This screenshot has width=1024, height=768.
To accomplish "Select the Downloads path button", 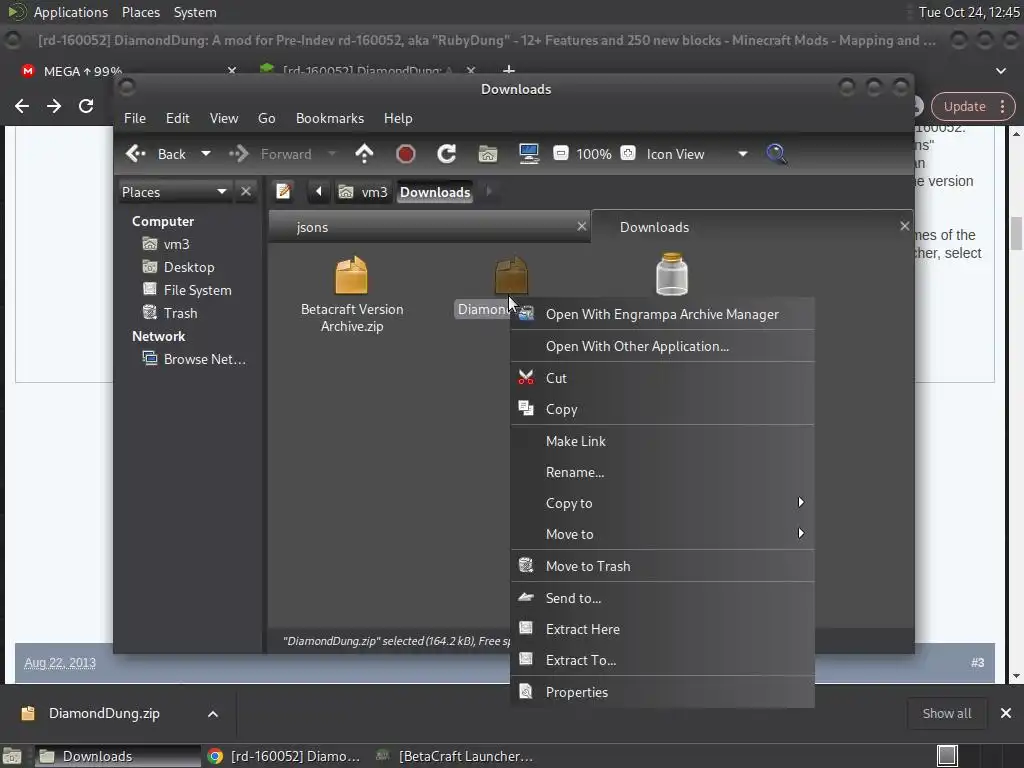I will [x=435, y=192].
